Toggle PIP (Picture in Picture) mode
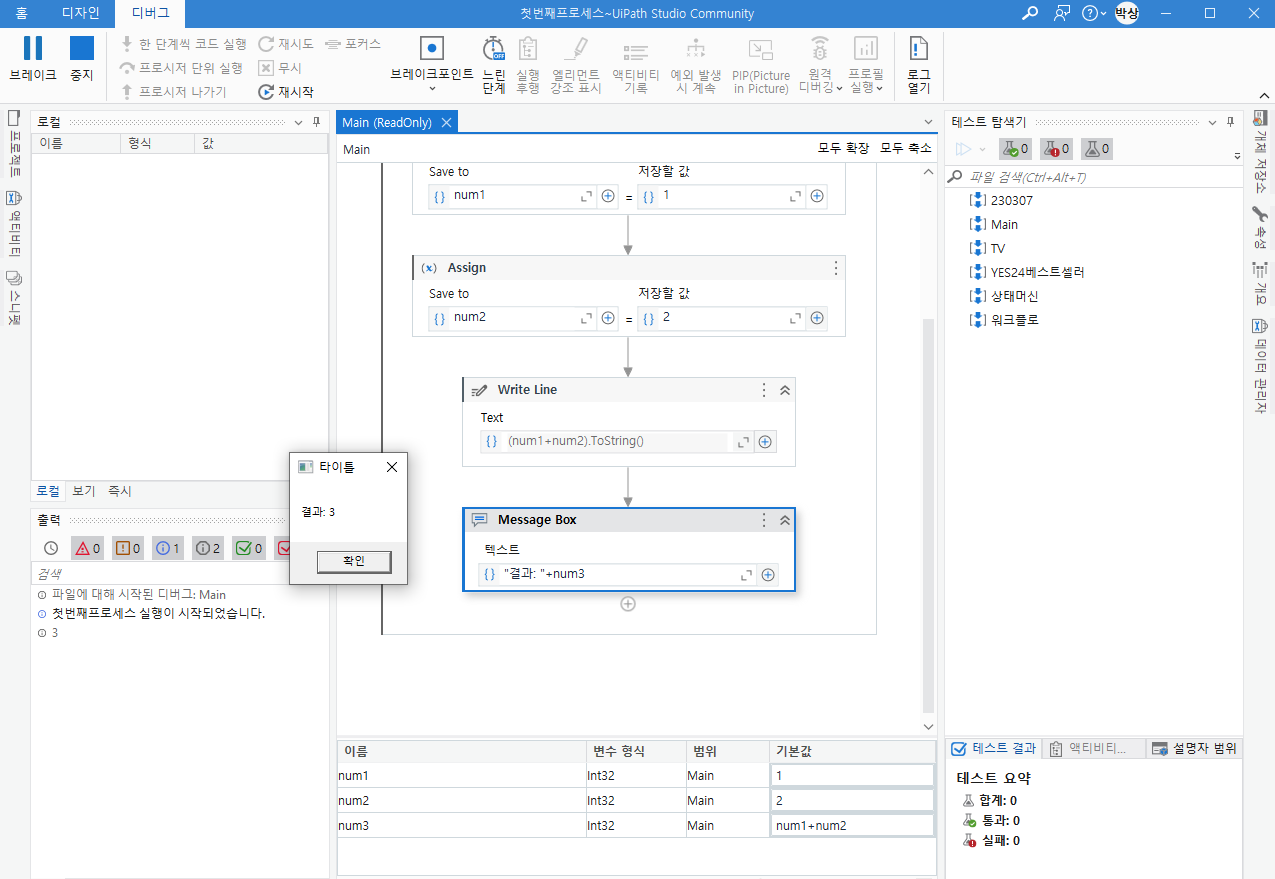 (x=761, y=64)
